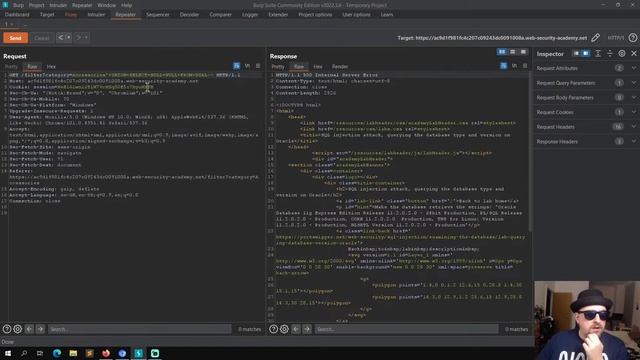Switch to top-bottom layout view
Screen dimensions: 640x360
click(x=513, y=52)
